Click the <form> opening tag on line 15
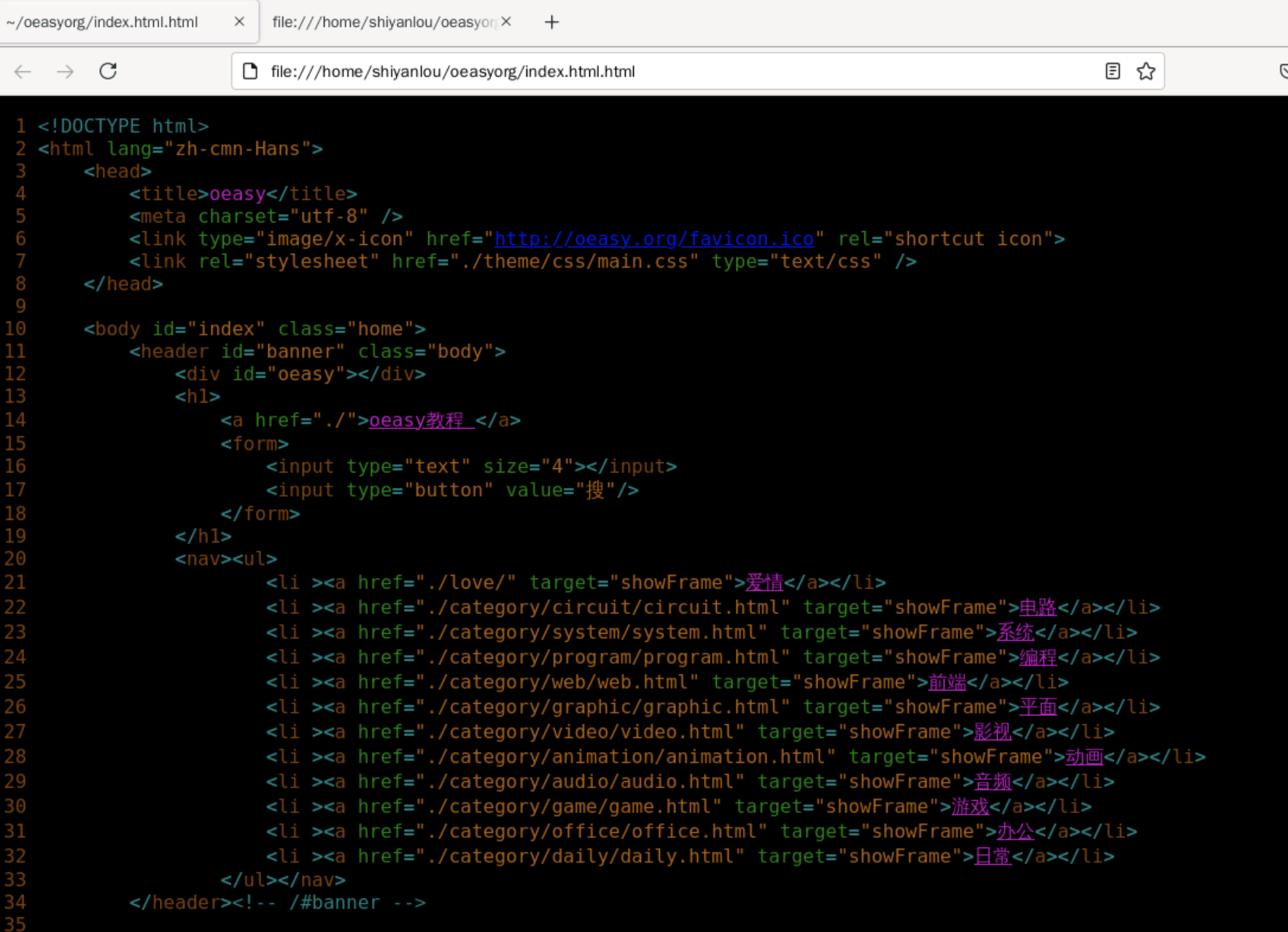 [255, 443]
